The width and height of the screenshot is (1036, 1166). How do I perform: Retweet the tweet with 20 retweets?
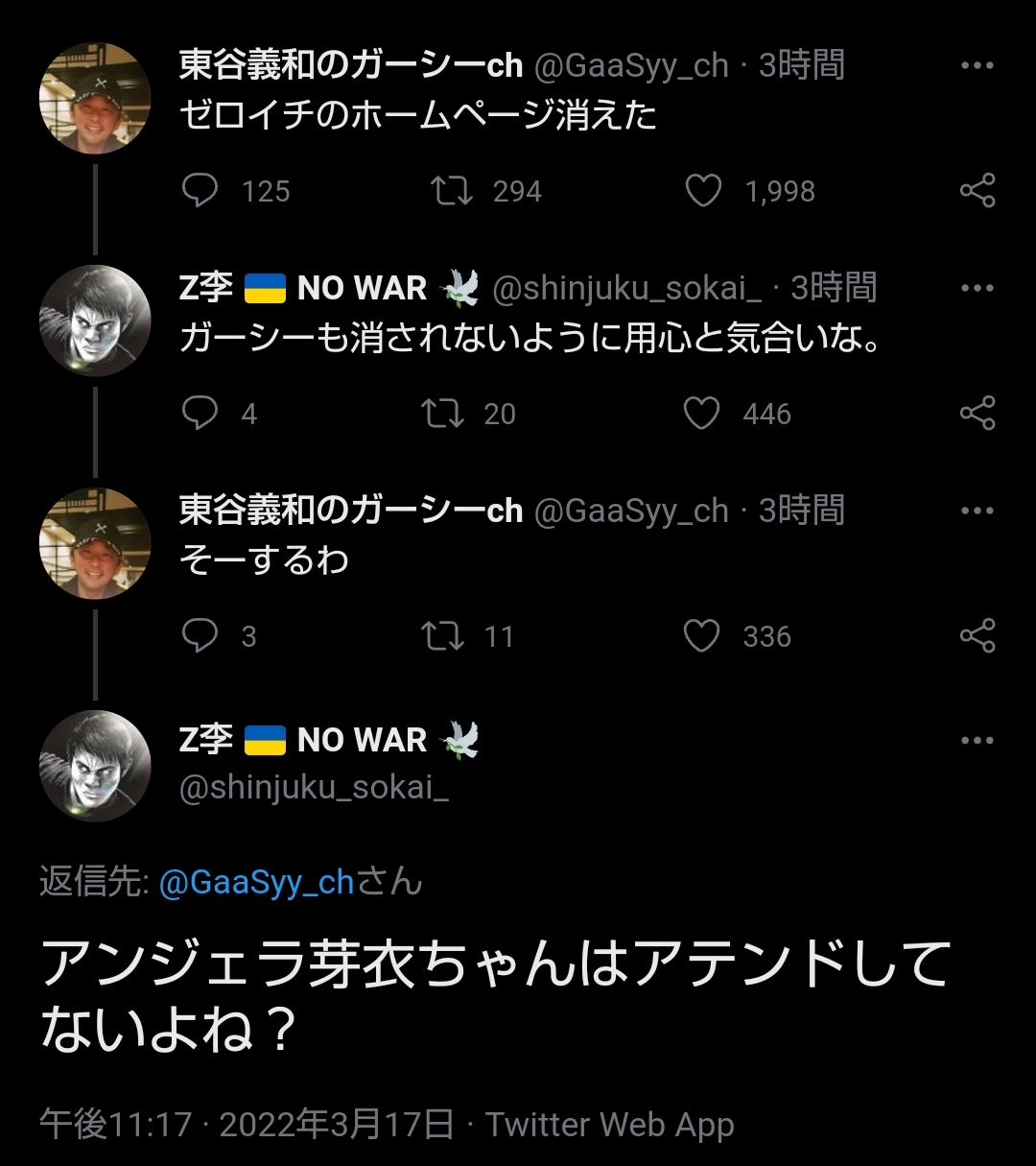point(442,414)
